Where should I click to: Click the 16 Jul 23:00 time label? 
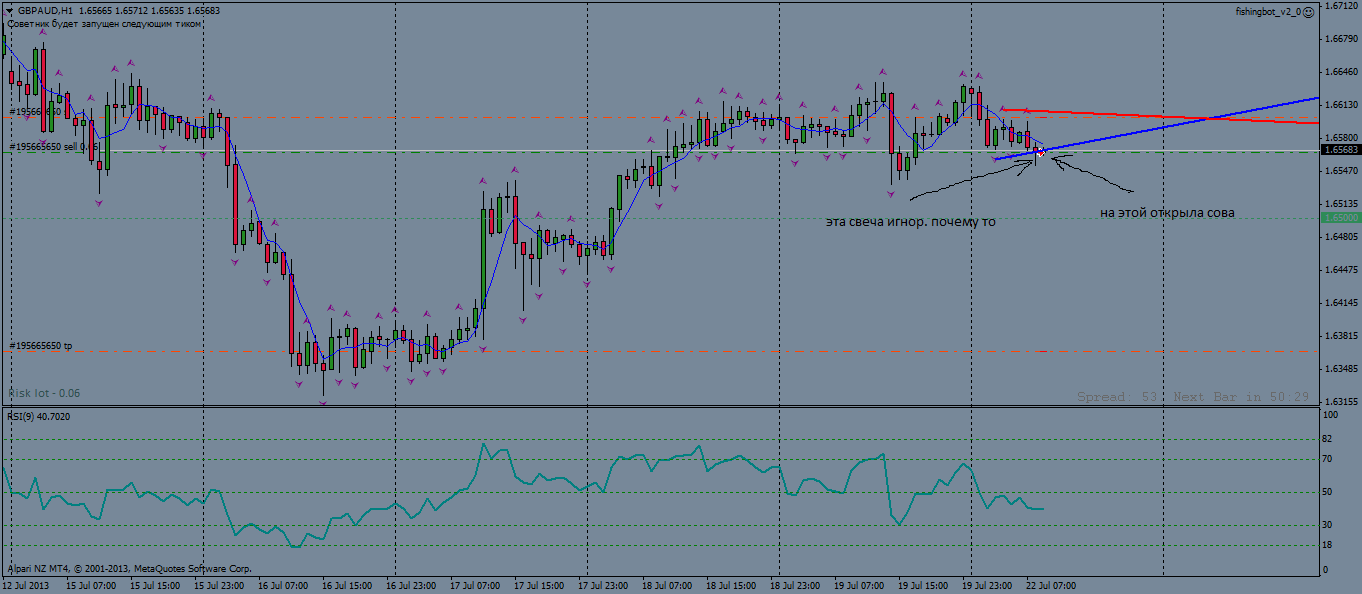[x=410, y=585]
